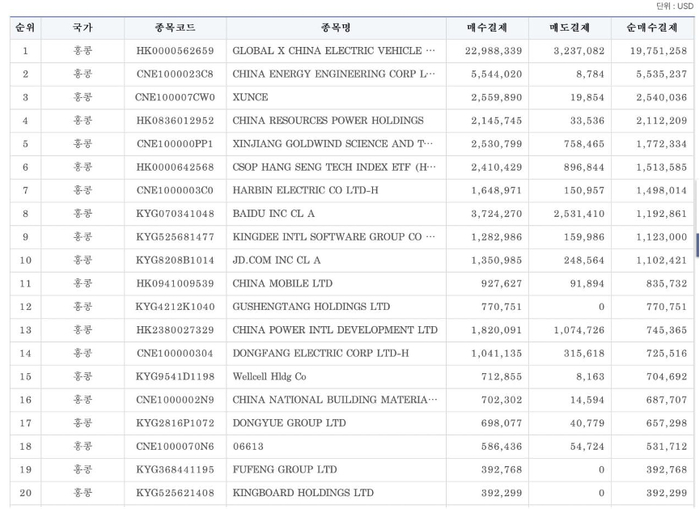
Task: Select stock code KYG525681477
Action: 175,237
